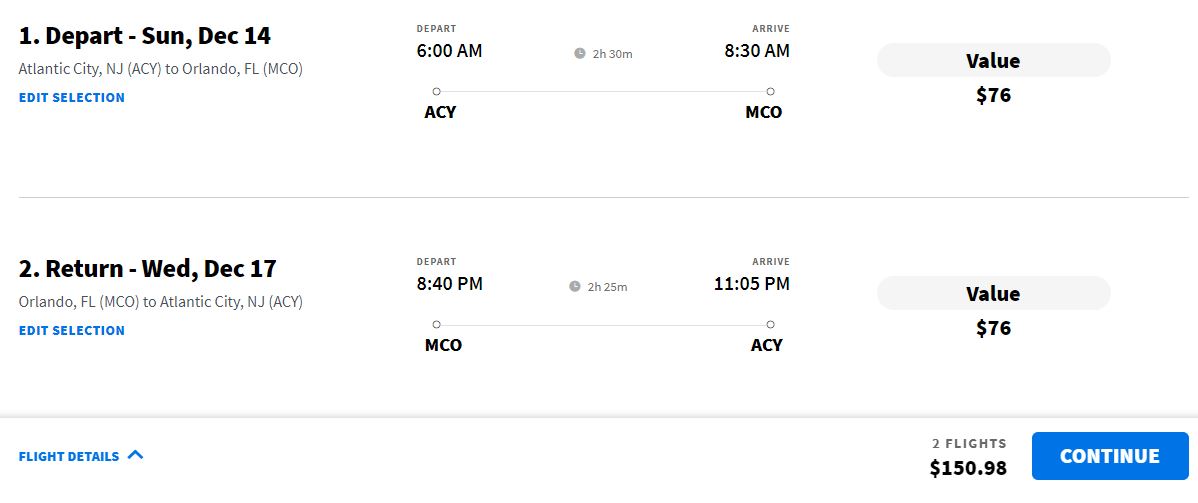
Task: Click the MCO origin dot on return route
Action: pyautogui.click(x=437, y=324)
